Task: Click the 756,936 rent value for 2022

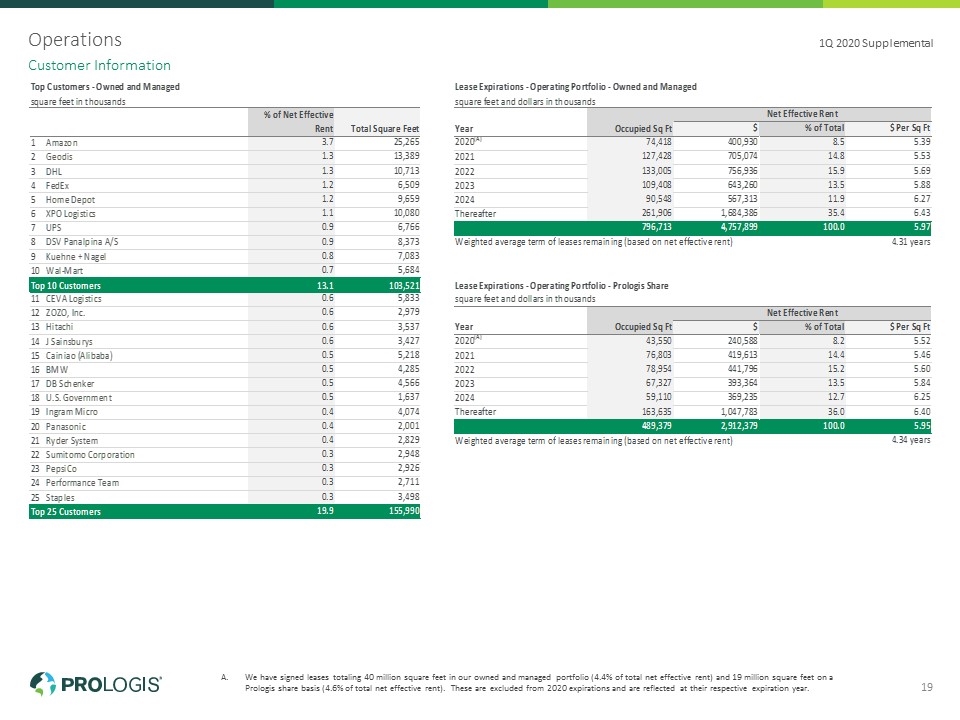Action: [743, 171]
